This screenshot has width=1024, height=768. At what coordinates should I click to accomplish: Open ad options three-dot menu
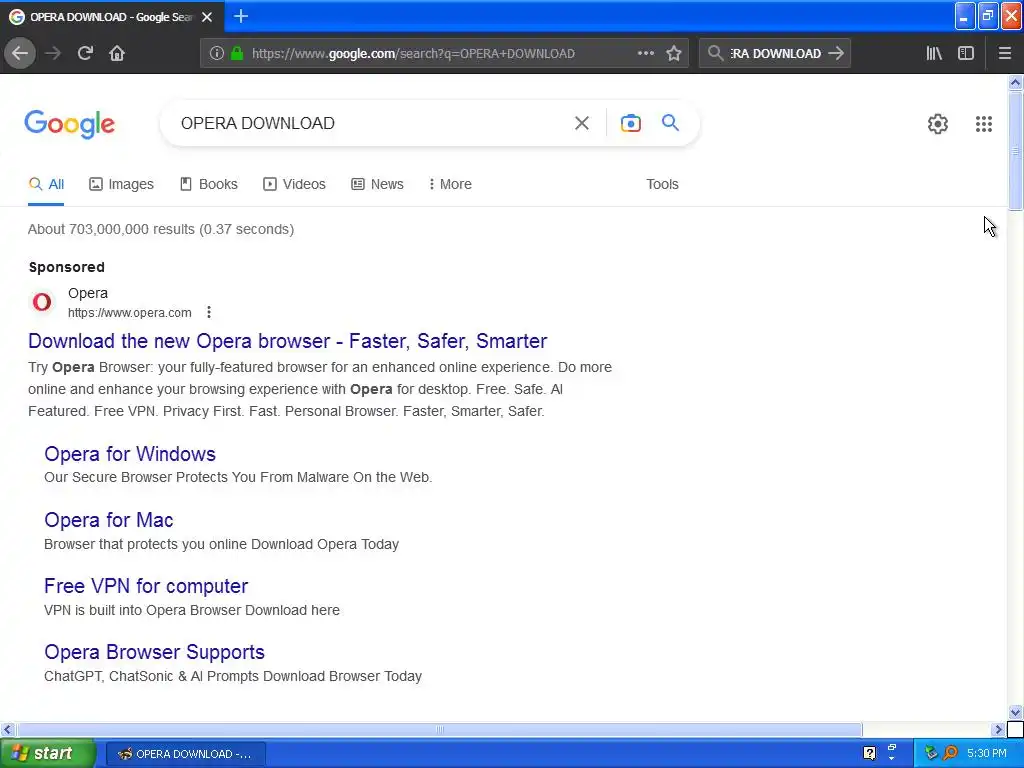click(209, 312)
